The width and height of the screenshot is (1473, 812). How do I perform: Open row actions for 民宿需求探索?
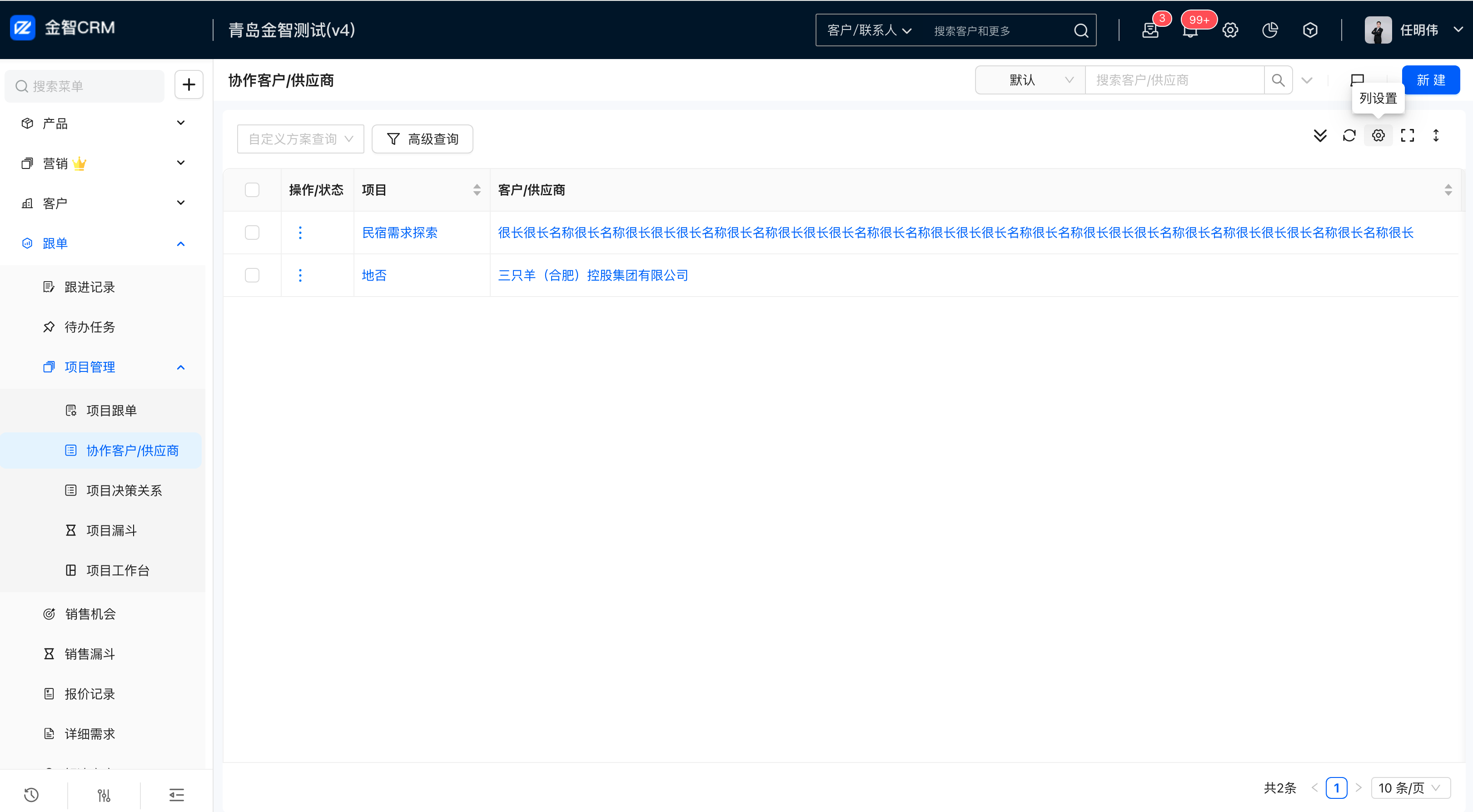click(x=300, y=233)
